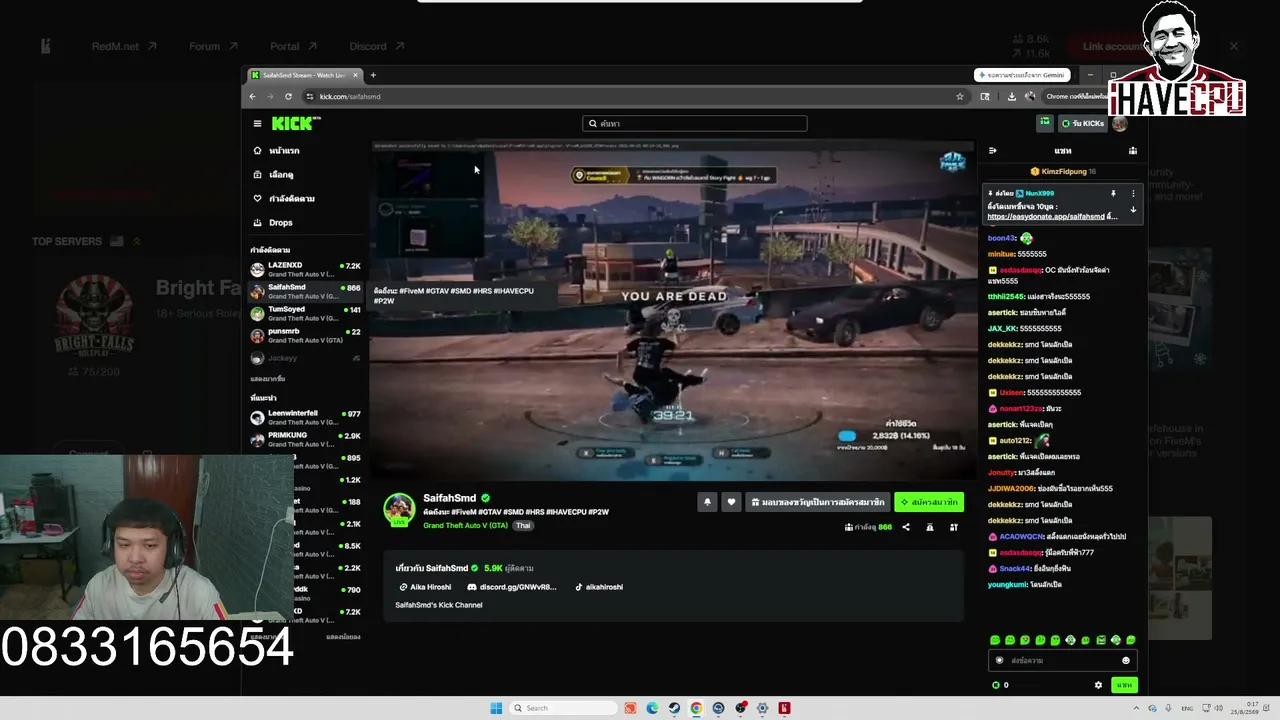Bookmark this page with the star icon

tap(960, 96)
